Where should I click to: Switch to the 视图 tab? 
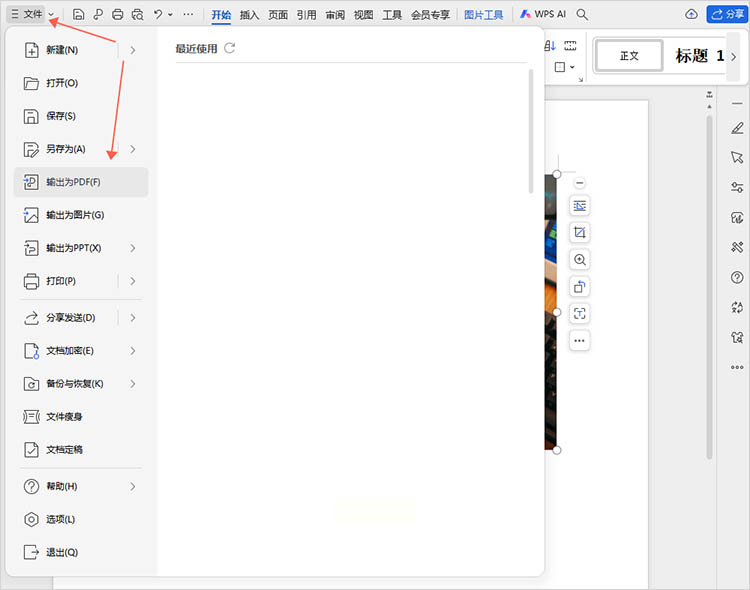coord(364,15)
